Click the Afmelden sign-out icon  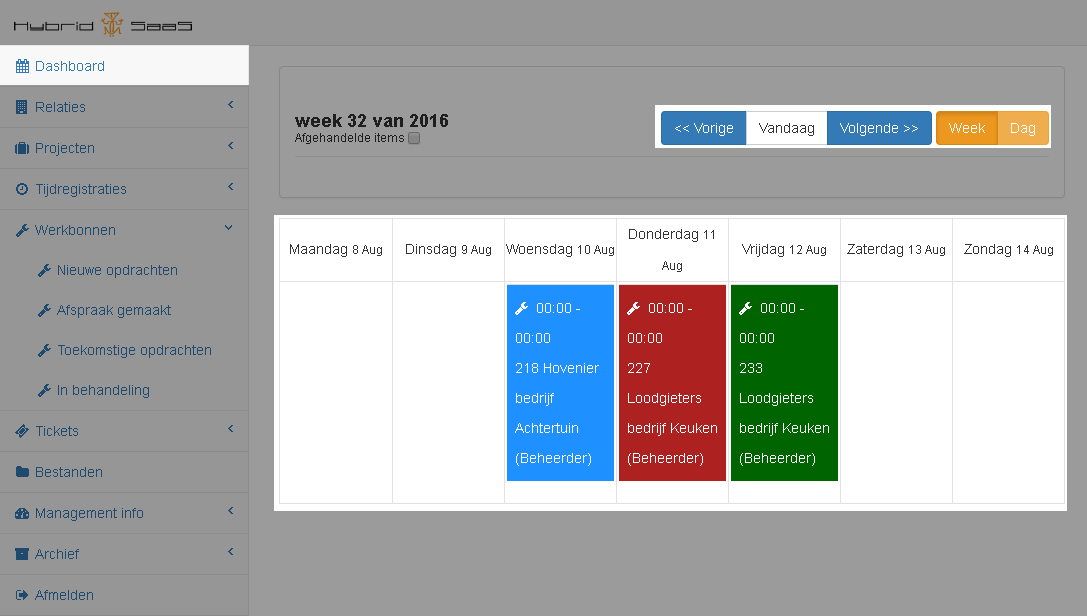coord(22,595)
